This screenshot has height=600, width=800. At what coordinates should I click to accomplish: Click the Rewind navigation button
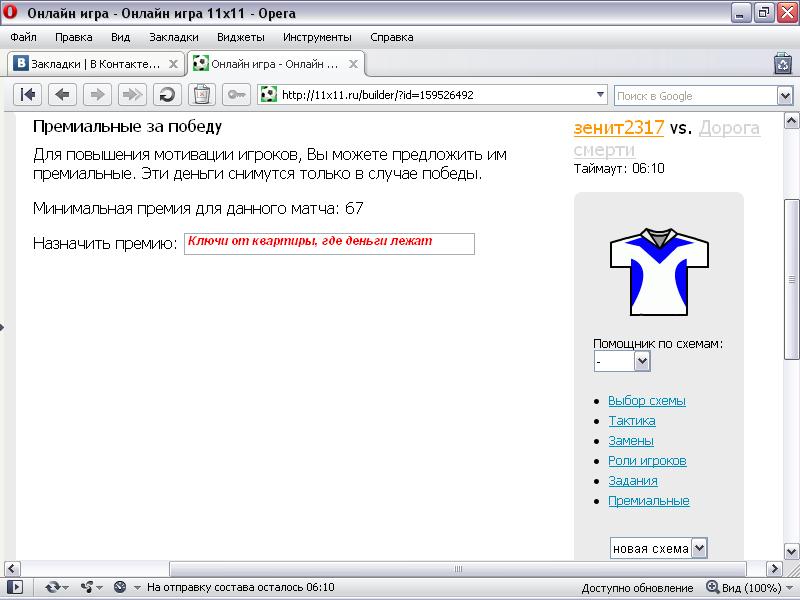tap(29, 95)
